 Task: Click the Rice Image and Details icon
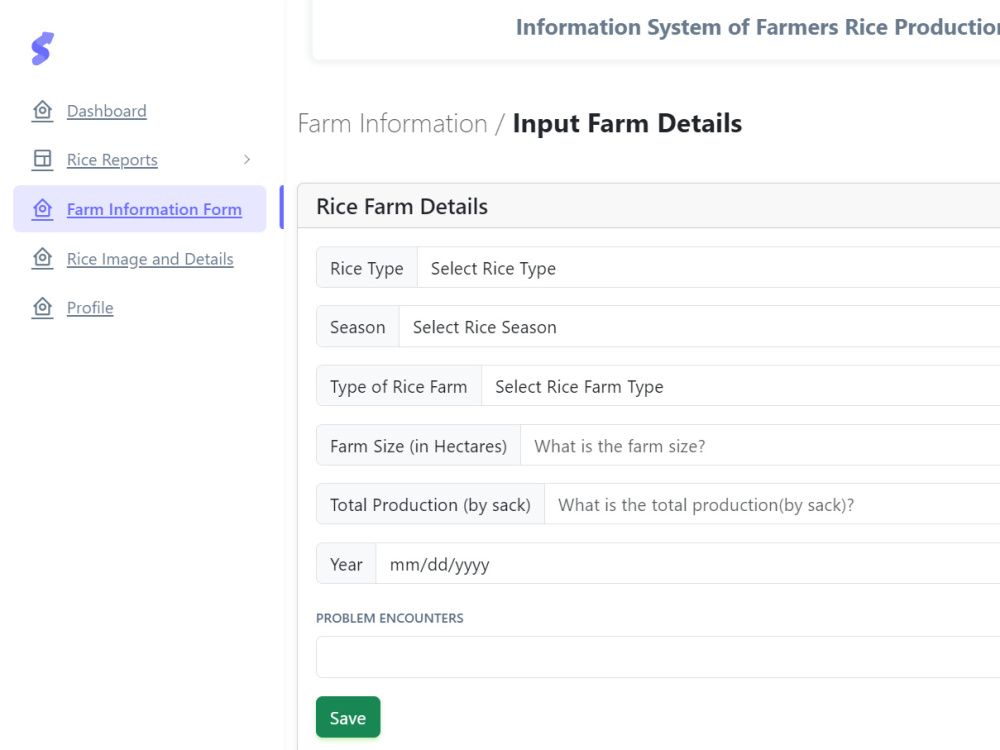[x=43, y=258]
